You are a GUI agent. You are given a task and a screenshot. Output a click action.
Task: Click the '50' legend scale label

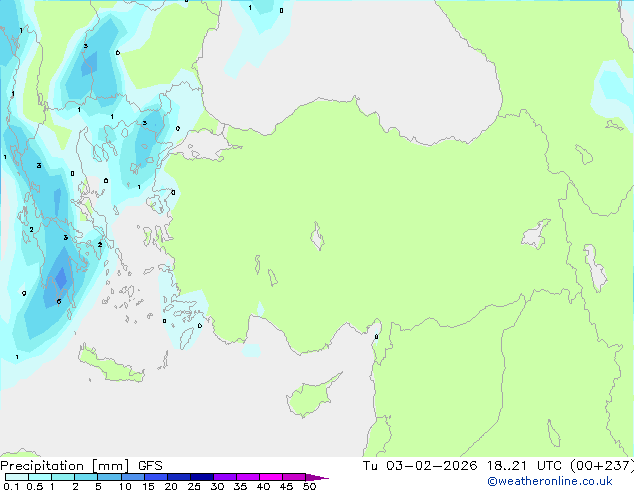click(309, 486)
